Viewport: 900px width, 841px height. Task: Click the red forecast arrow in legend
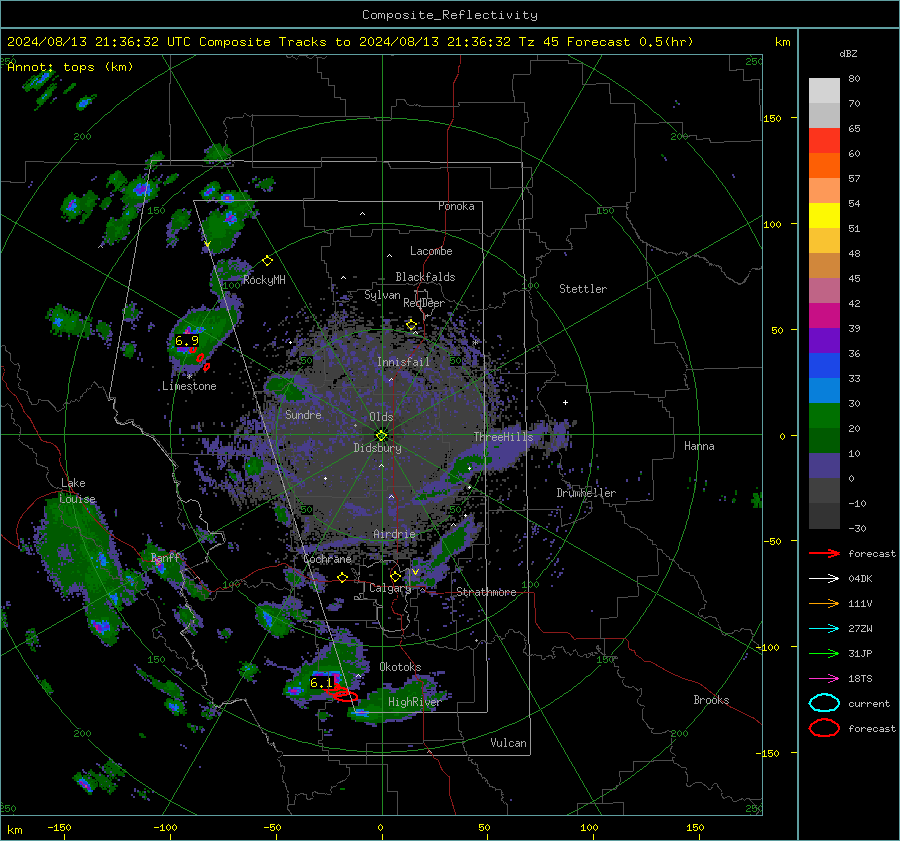click(x=824, y=553)
